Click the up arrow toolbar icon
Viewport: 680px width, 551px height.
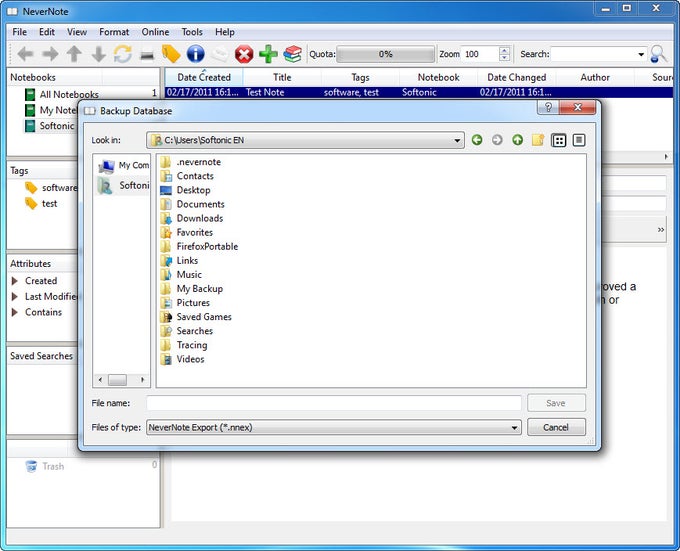[74, 54]
